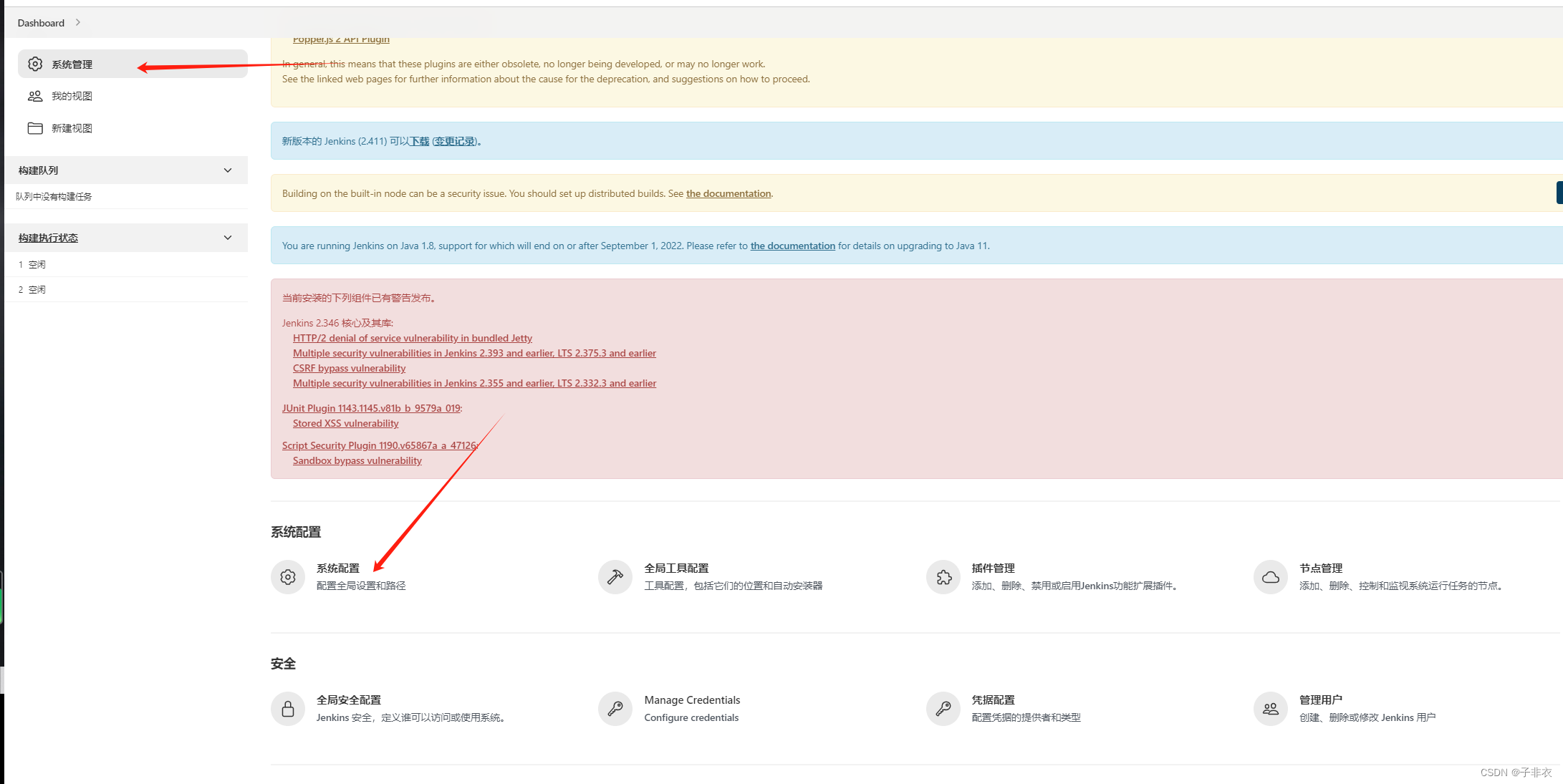Open 凭据配置 key icon
The height and width of the screenshot is (784, 1563).
point(943,709)
